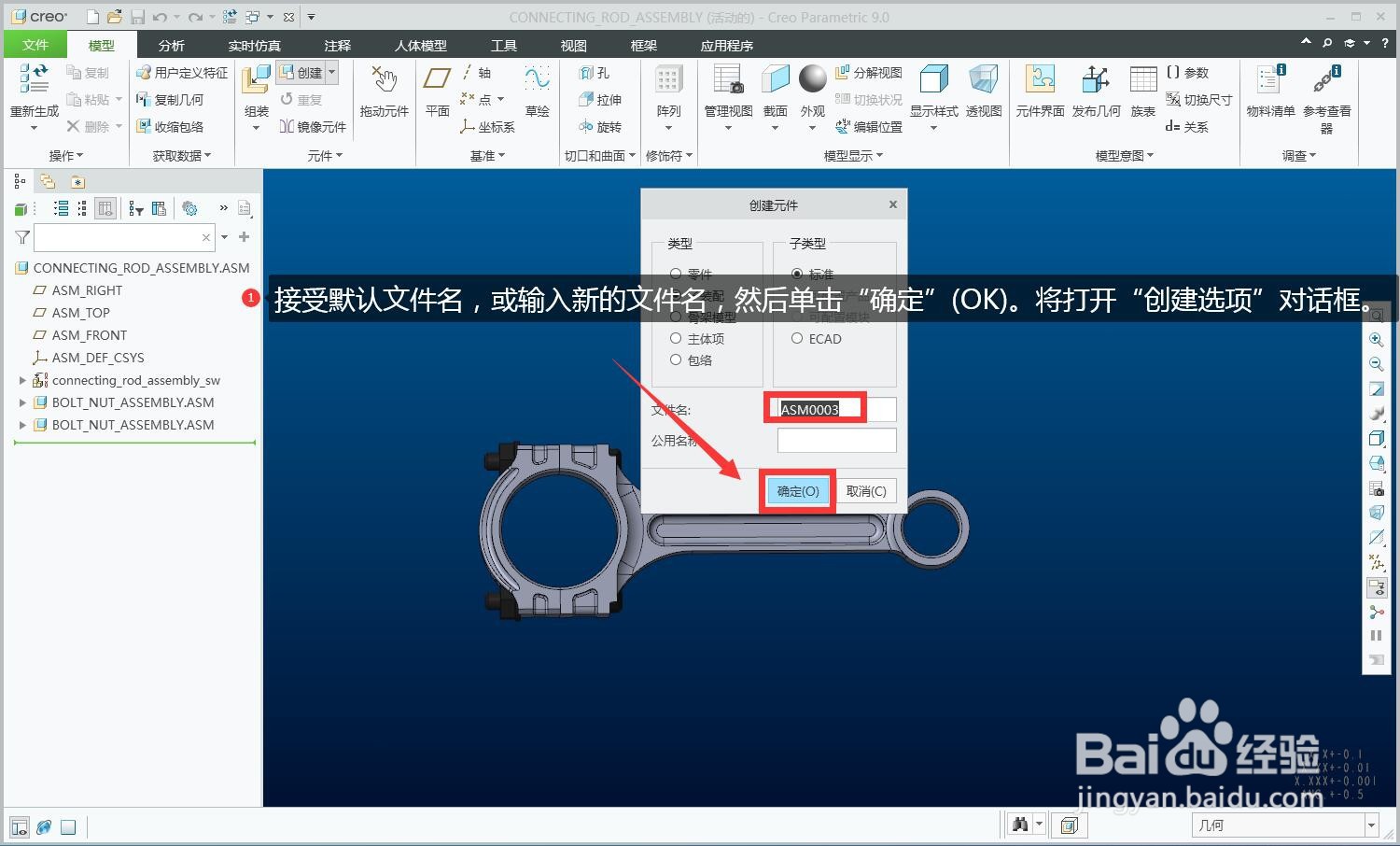This screenshot has height=846, width=1400.
Task: Switch to the 工具 ribbon tab
Action: pyautogui.click(x=504, y=45)
